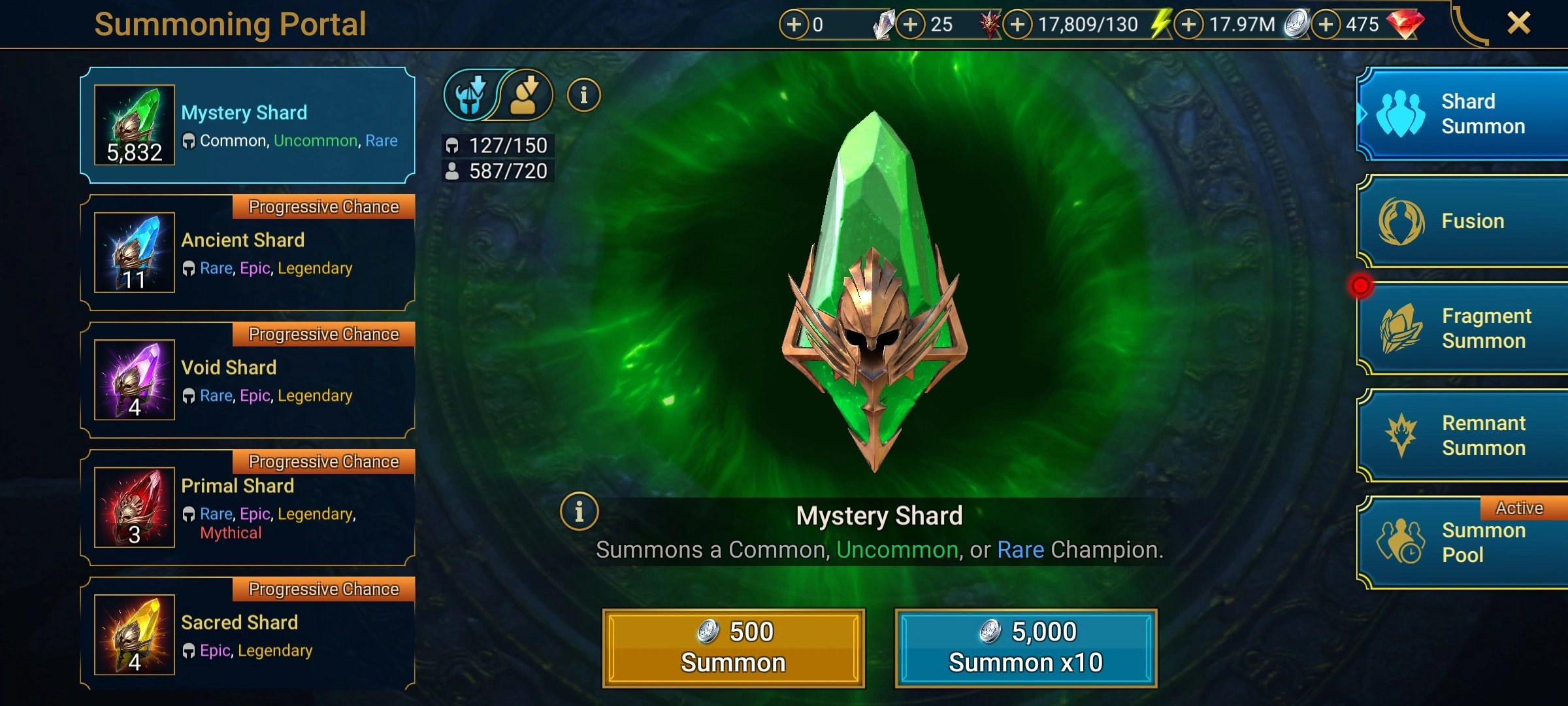Click the 500 silver Summon button
Screen dimensions: 1568x706
coord(734,648)
